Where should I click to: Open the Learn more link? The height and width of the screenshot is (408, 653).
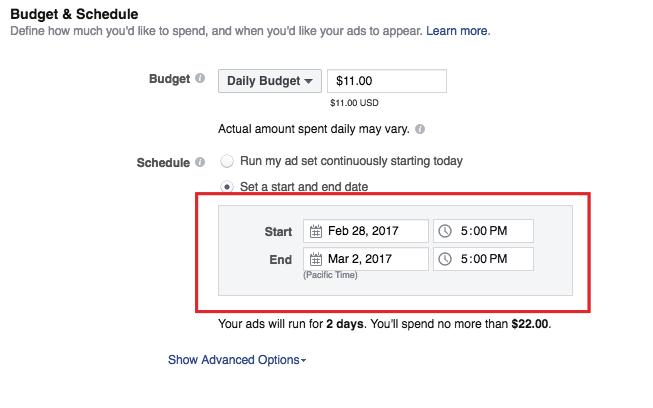(458, 31)
